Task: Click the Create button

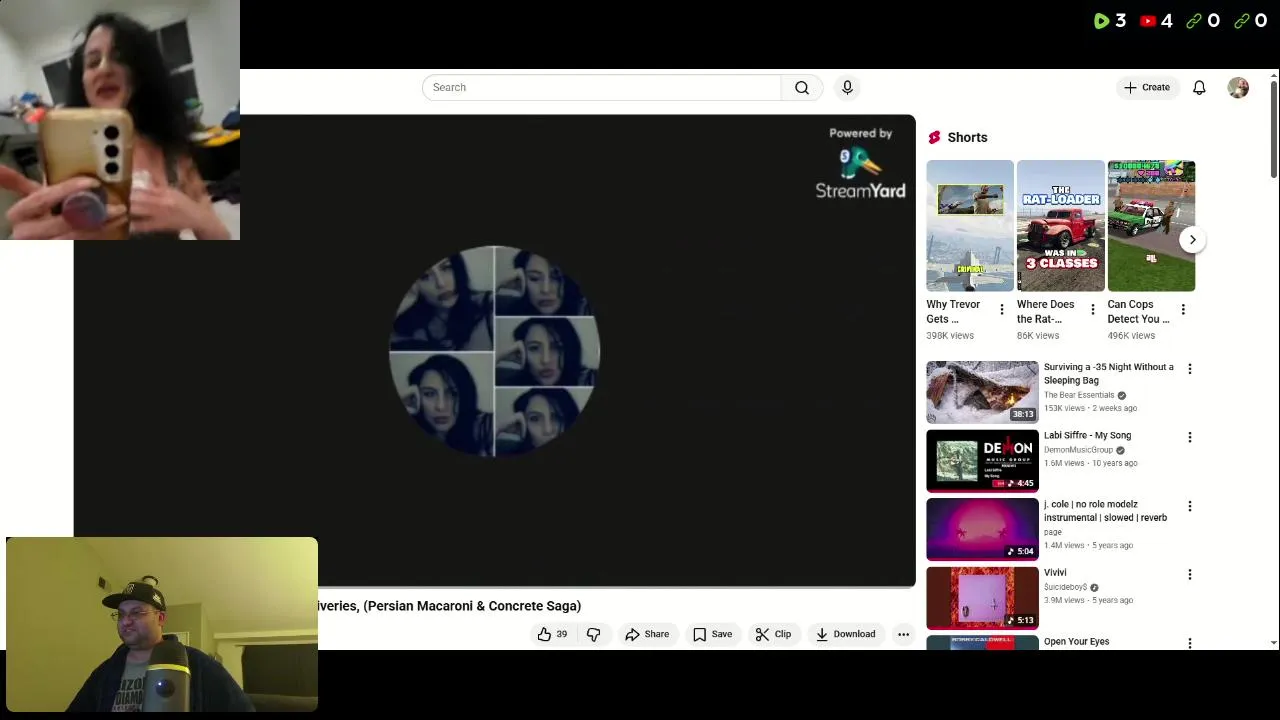Action: click(1147, 88)
